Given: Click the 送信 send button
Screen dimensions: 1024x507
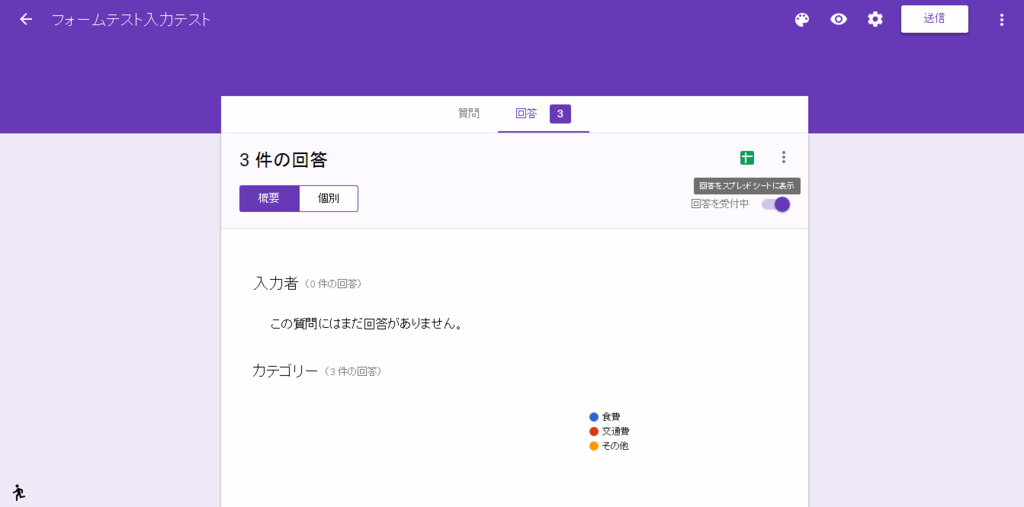Looking at the screenshot, I should [x=935, y=19].
